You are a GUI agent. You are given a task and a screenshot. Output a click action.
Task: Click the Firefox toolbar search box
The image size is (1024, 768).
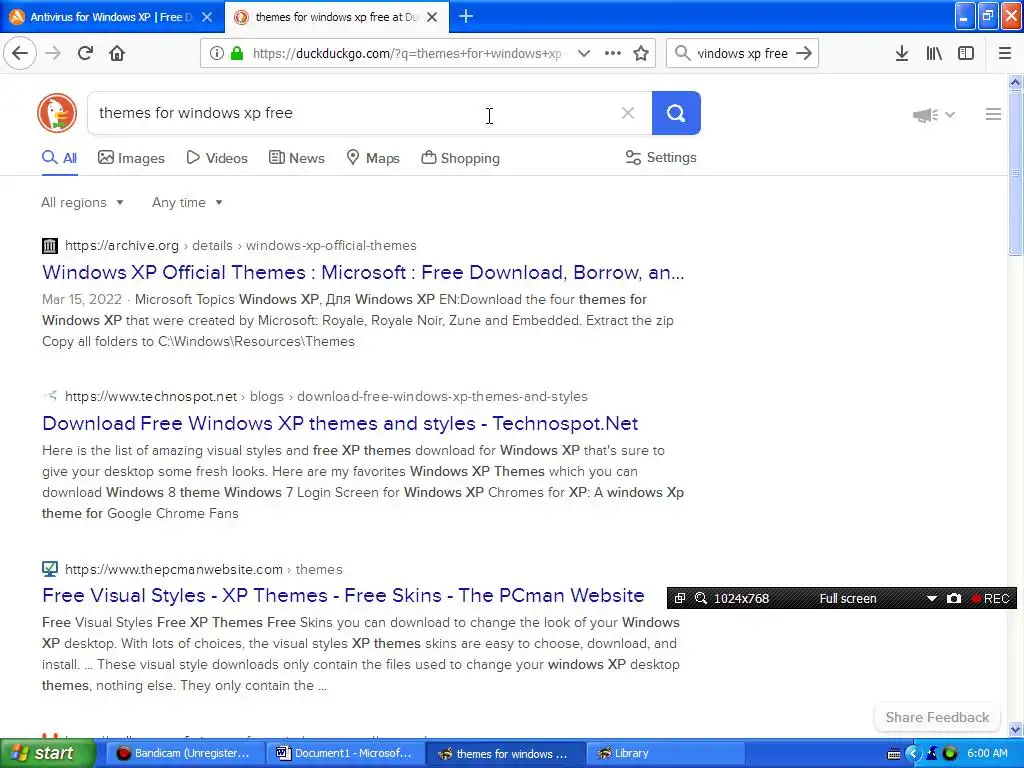742,53
